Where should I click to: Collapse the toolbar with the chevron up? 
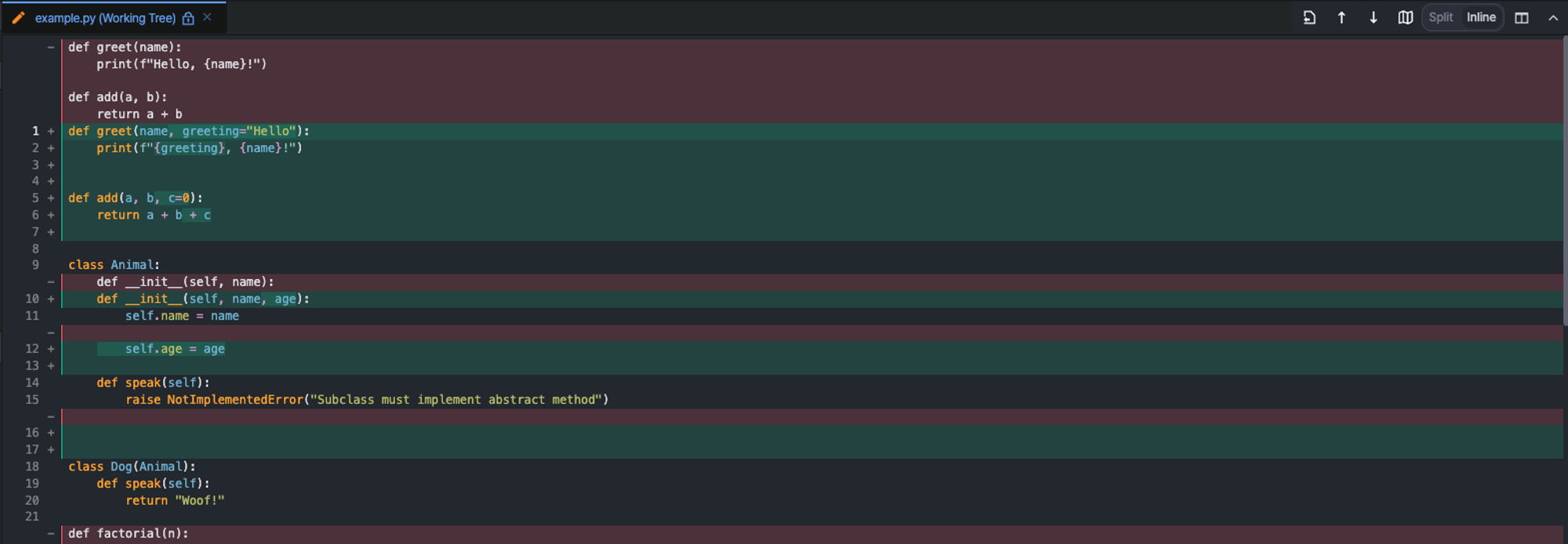(1553, 17)
